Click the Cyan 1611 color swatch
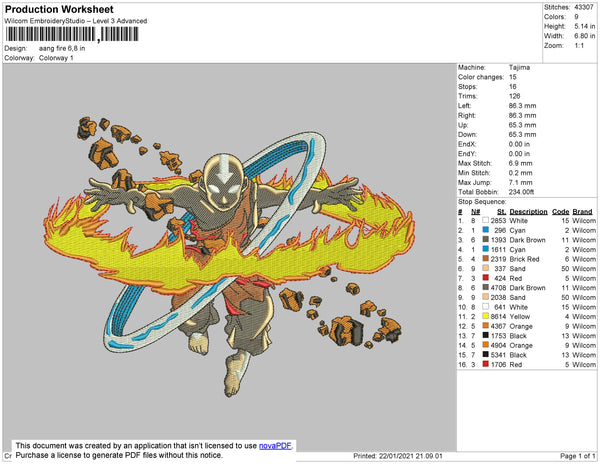The width and height of the screenshot is (600, 464). [x=486, y=249]
